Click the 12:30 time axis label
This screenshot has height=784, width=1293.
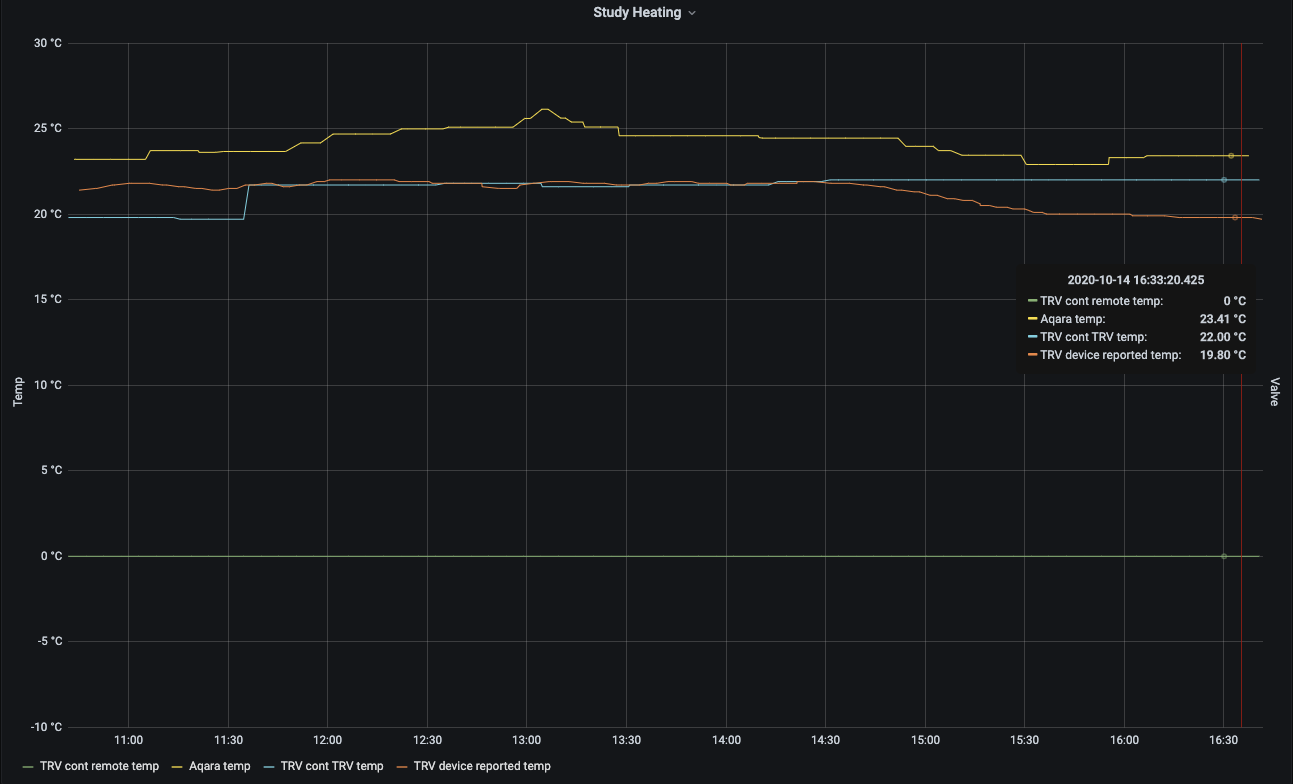tap(427, 741)
